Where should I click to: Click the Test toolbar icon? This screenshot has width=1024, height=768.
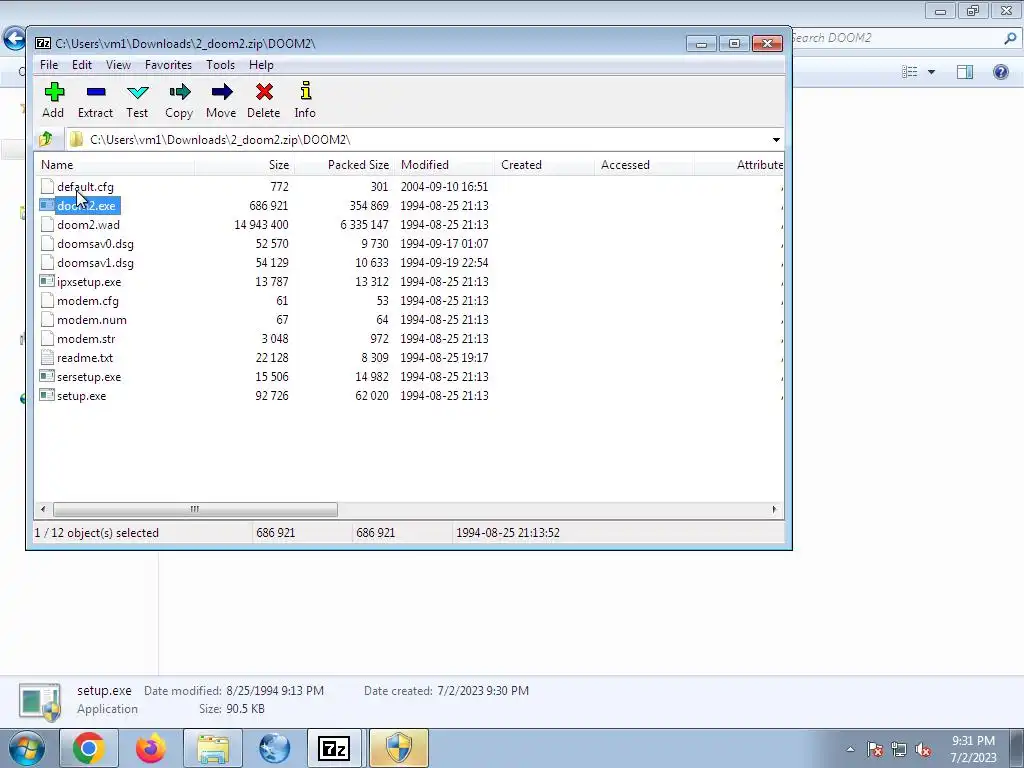(137, 92)
